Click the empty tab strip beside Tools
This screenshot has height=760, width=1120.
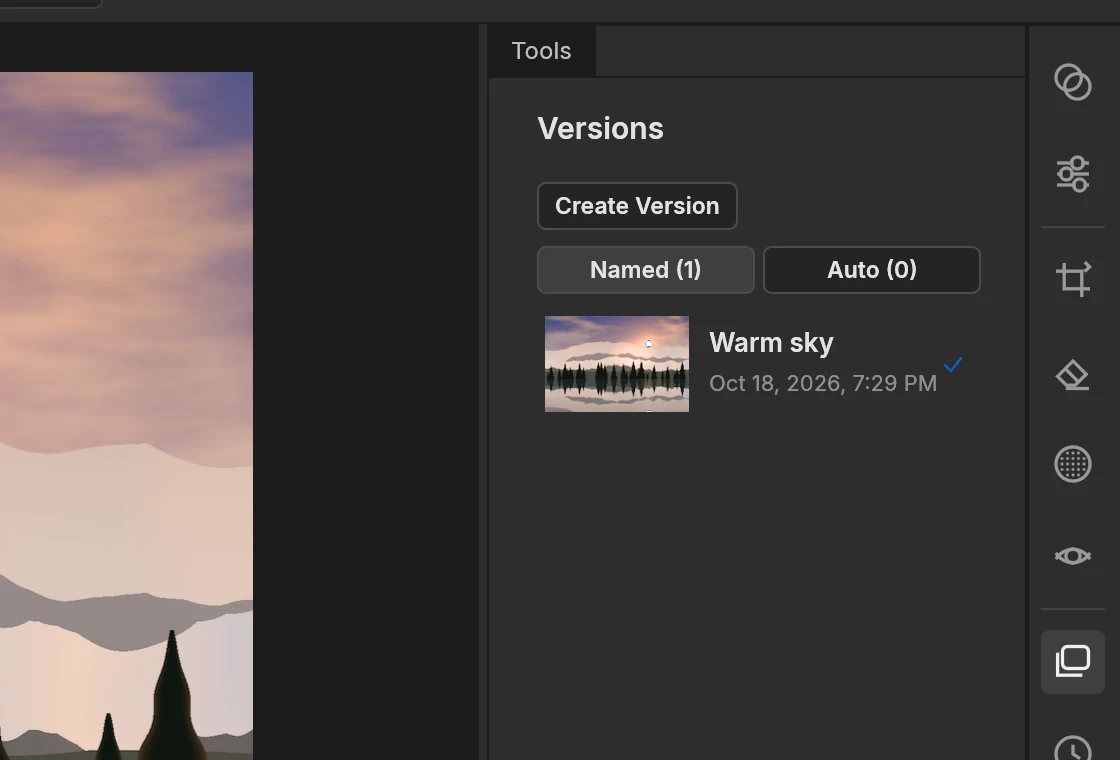pyautogui.click(x=811, y=51)
